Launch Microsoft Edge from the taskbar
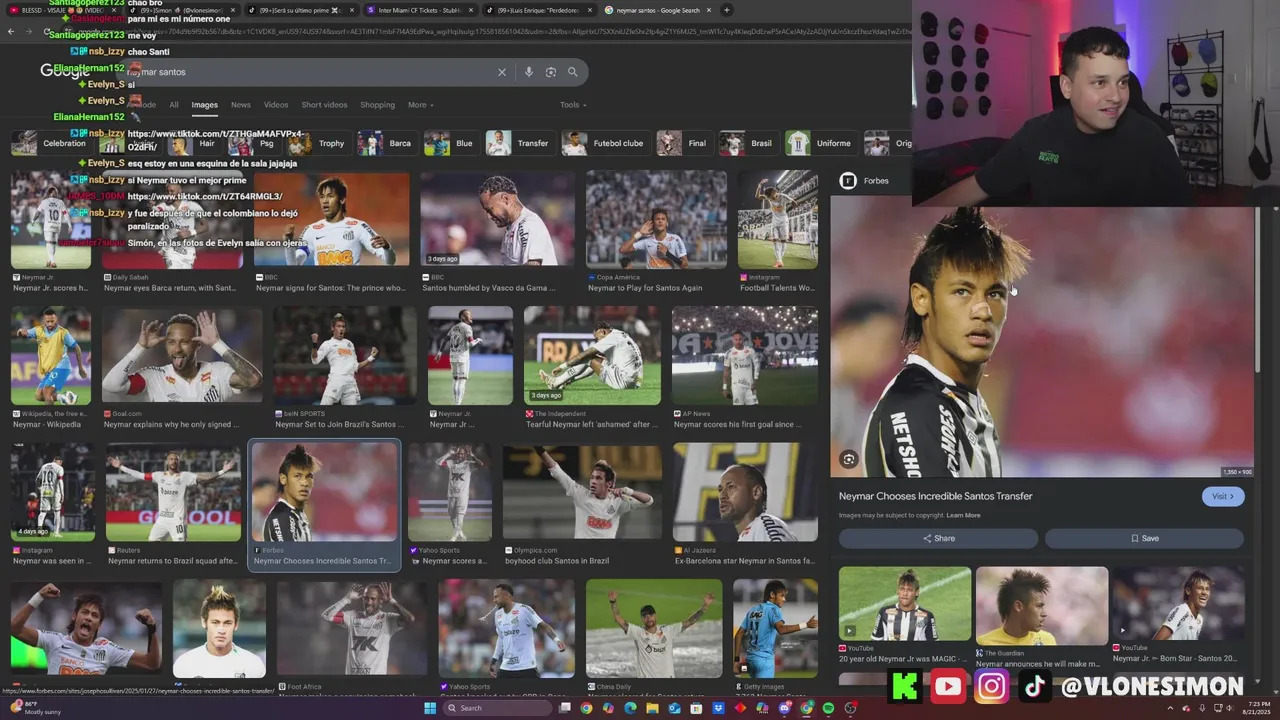Screen dimensions: 1280x720 coord(630,708)
